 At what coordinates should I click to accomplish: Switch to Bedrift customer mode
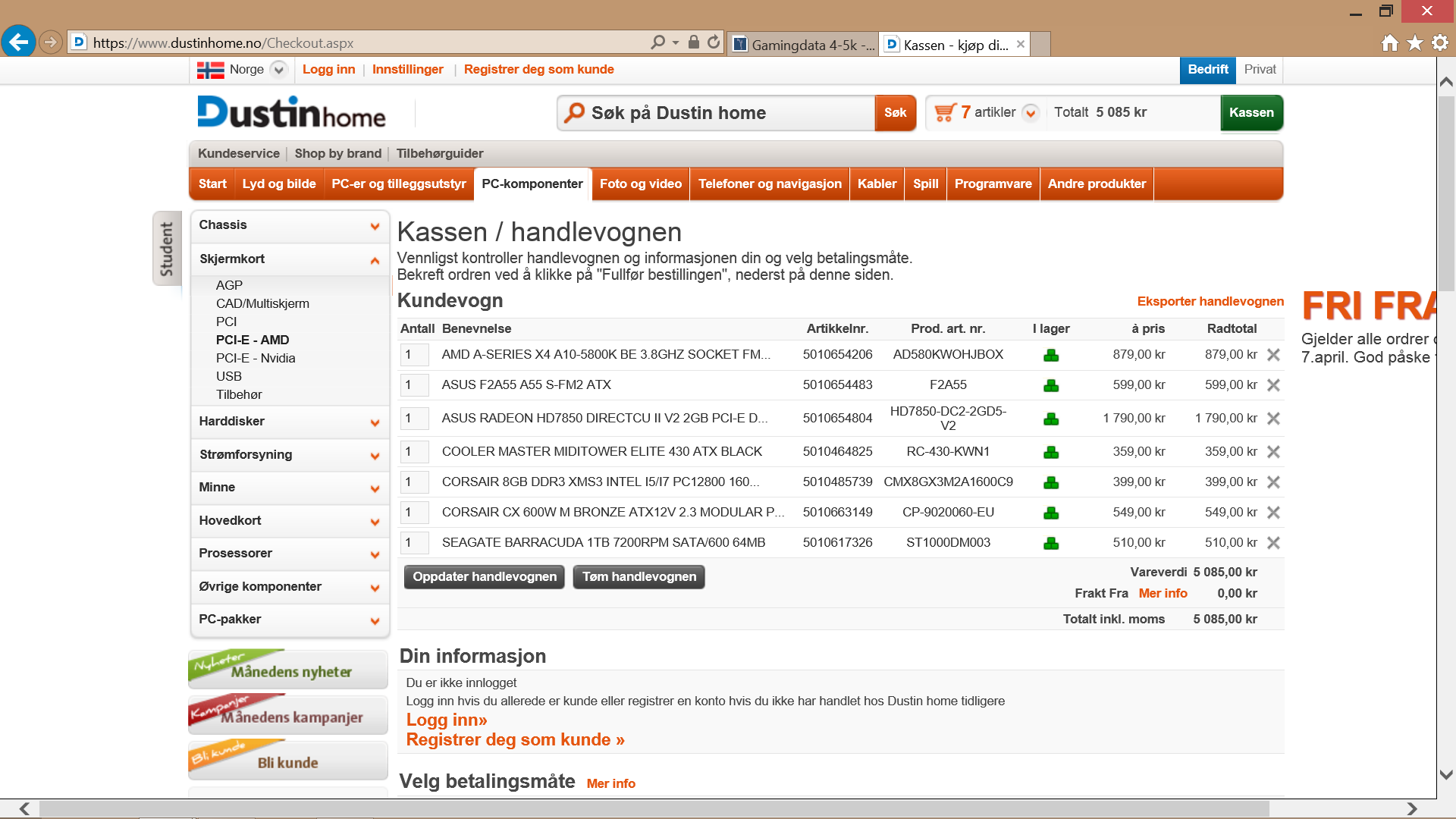click(x=1207, y=70)
